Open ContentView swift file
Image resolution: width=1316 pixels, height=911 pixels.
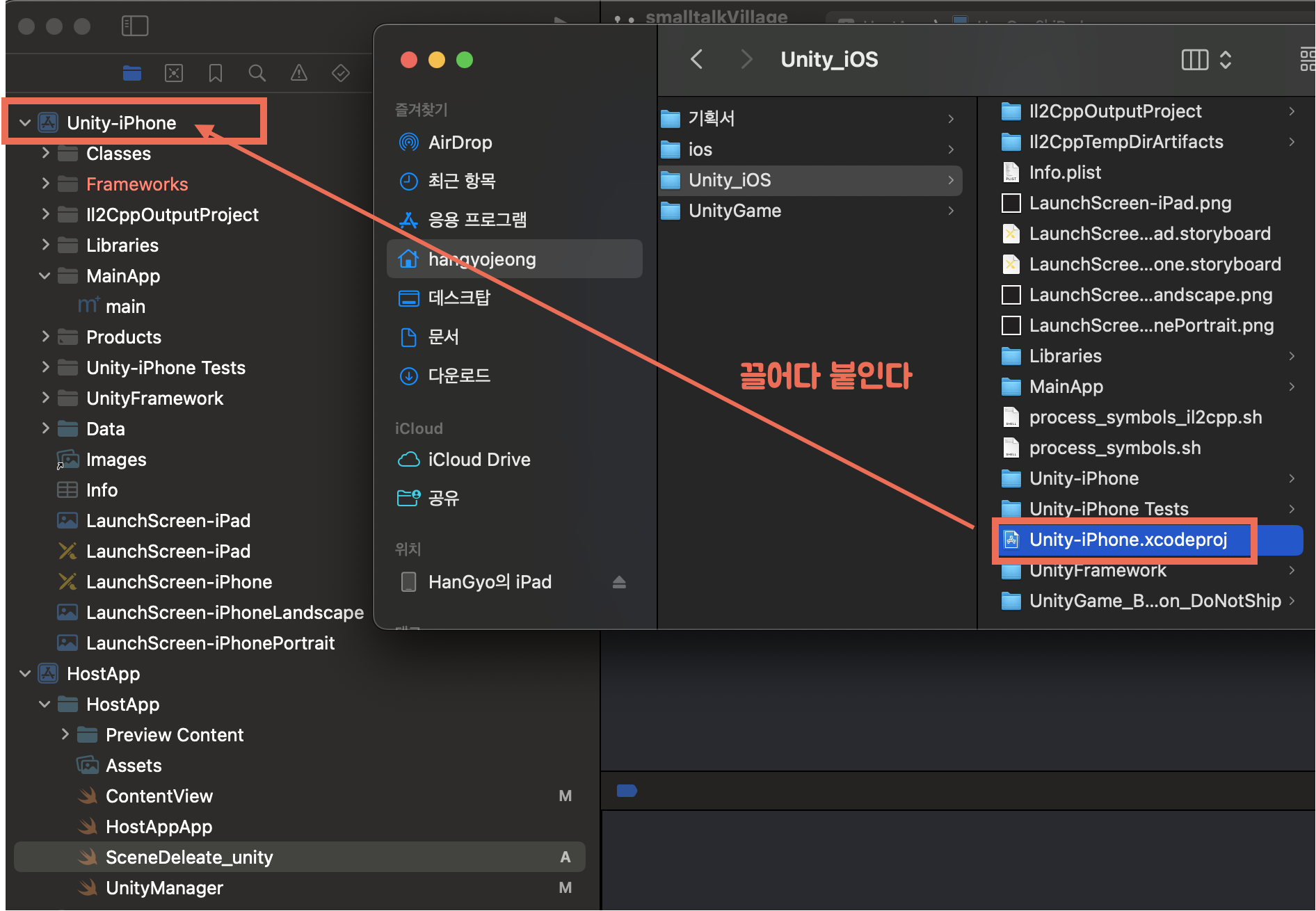click(299, 796)
